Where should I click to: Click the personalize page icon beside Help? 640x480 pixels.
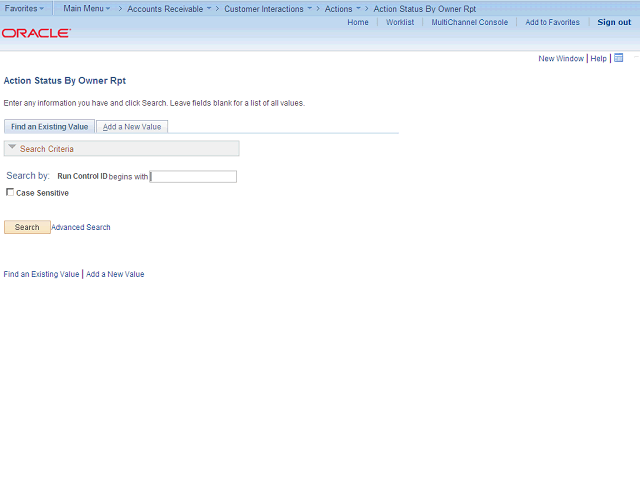[x=618, y=58]
